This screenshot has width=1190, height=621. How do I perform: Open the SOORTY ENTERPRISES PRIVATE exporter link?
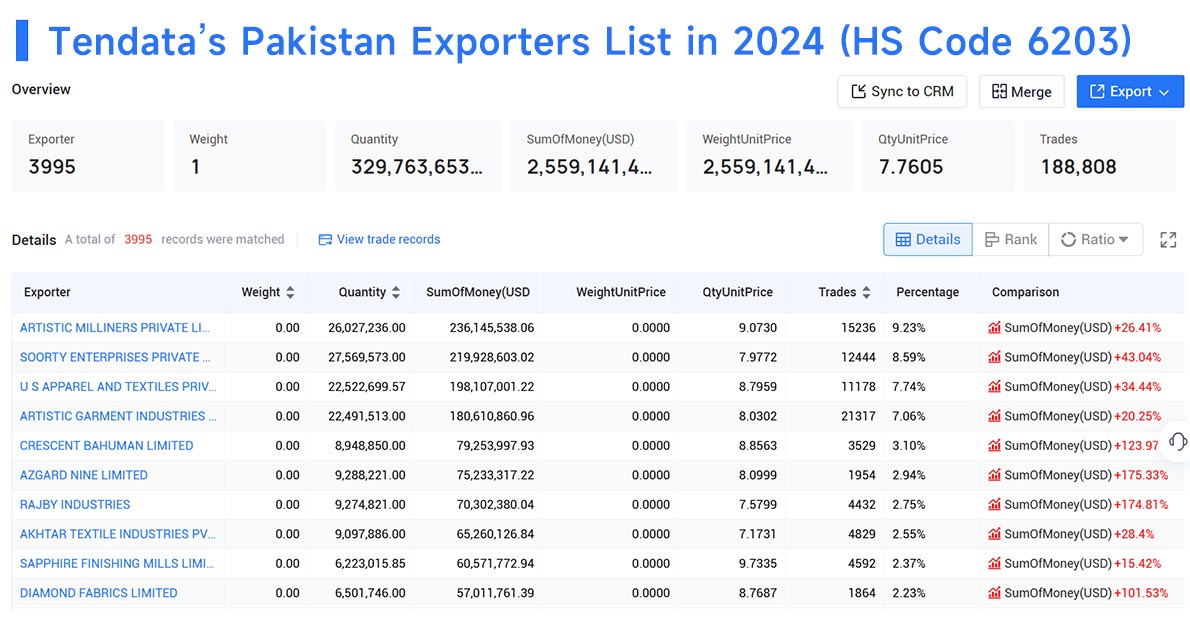click(x=113, y=357)
